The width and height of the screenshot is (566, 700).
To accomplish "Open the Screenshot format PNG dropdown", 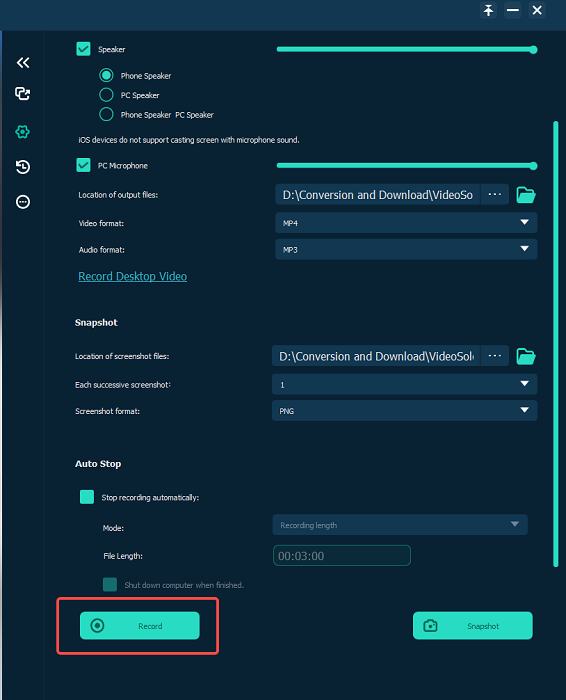I will [404, 411].
